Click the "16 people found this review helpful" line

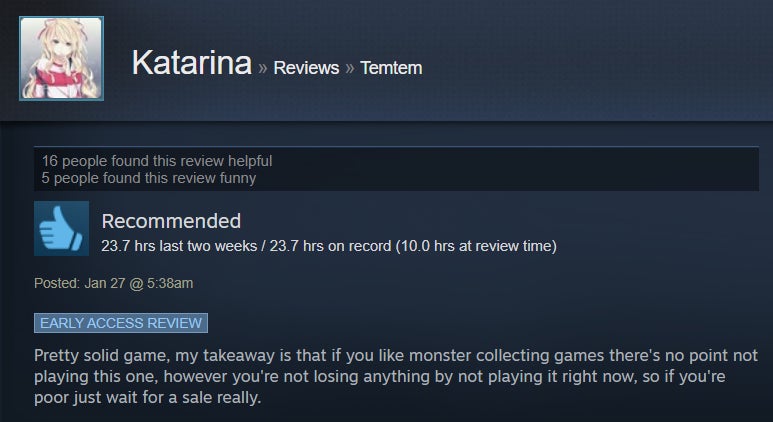click(x=157, y=161)
